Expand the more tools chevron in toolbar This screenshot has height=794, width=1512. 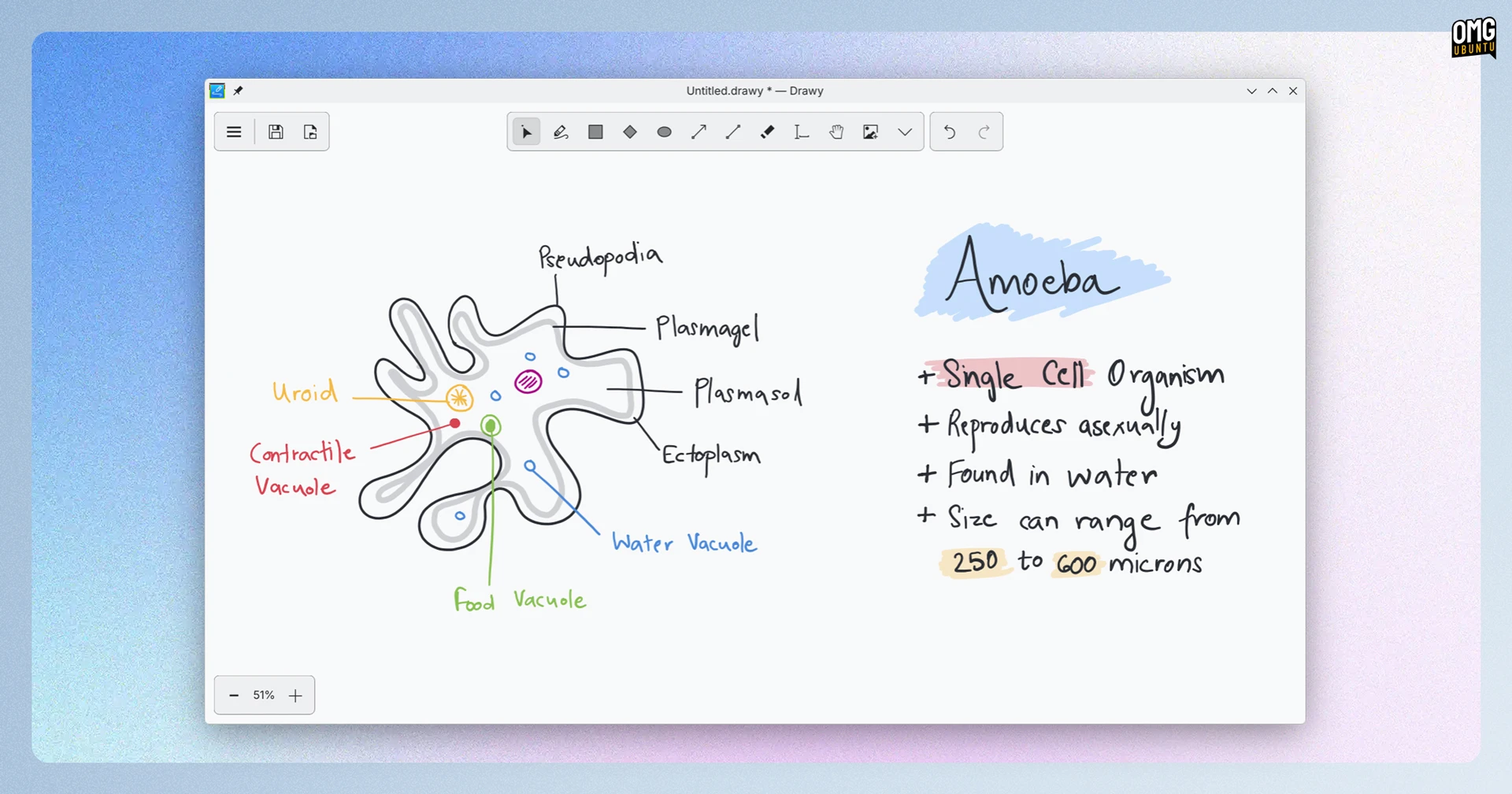[x=905, y=132]
